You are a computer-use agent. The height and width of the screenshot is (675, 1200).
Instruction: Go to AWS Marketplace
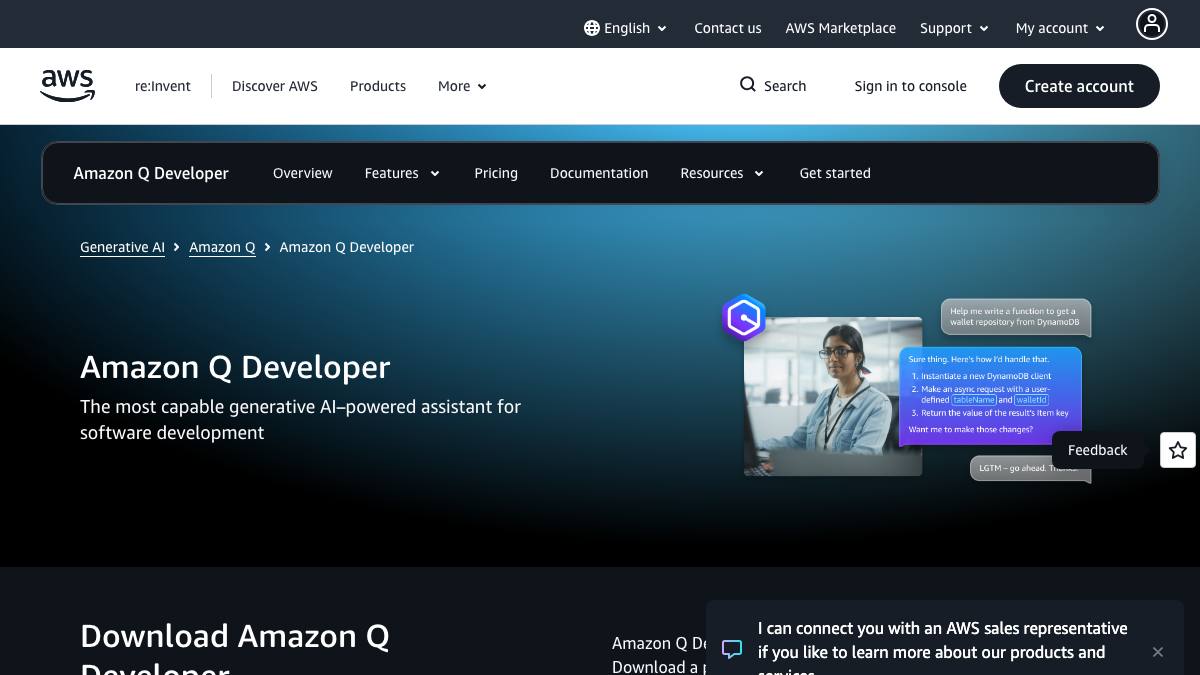point(841,28)
